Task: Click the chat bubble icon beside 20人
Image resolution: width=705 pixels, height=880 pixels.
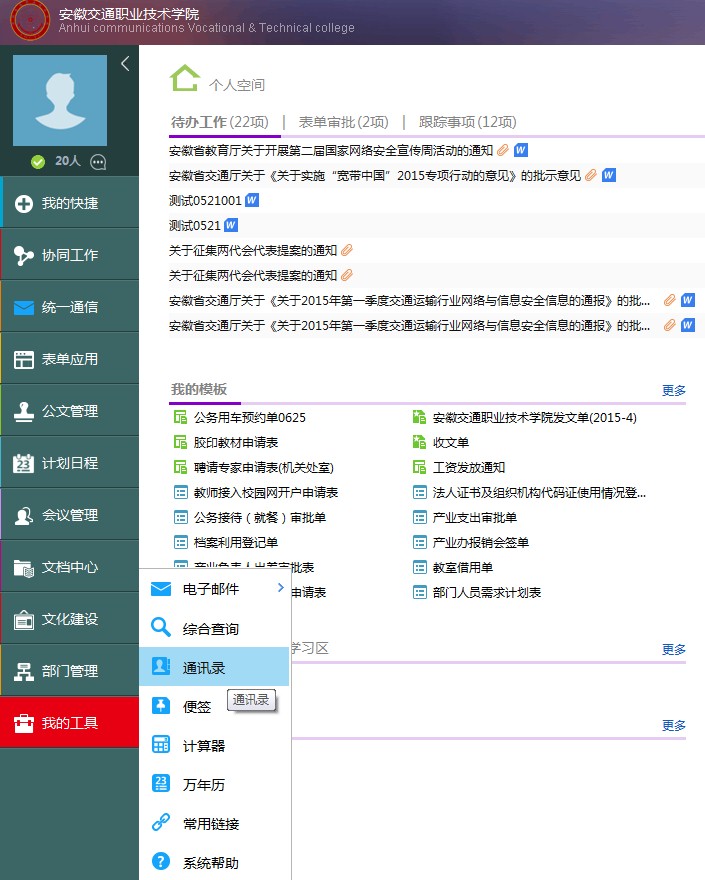Action: point(98,162)
